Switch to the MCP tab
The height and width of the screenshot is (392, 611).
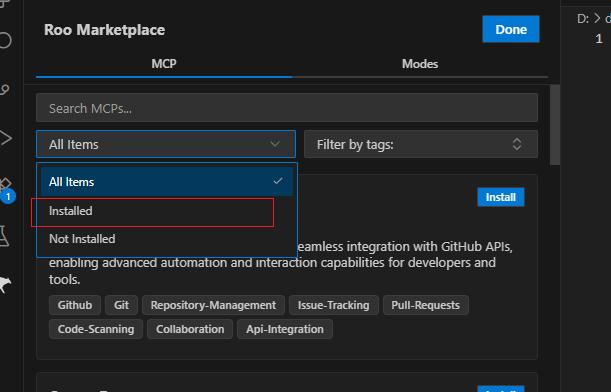(x=164, y=64)
